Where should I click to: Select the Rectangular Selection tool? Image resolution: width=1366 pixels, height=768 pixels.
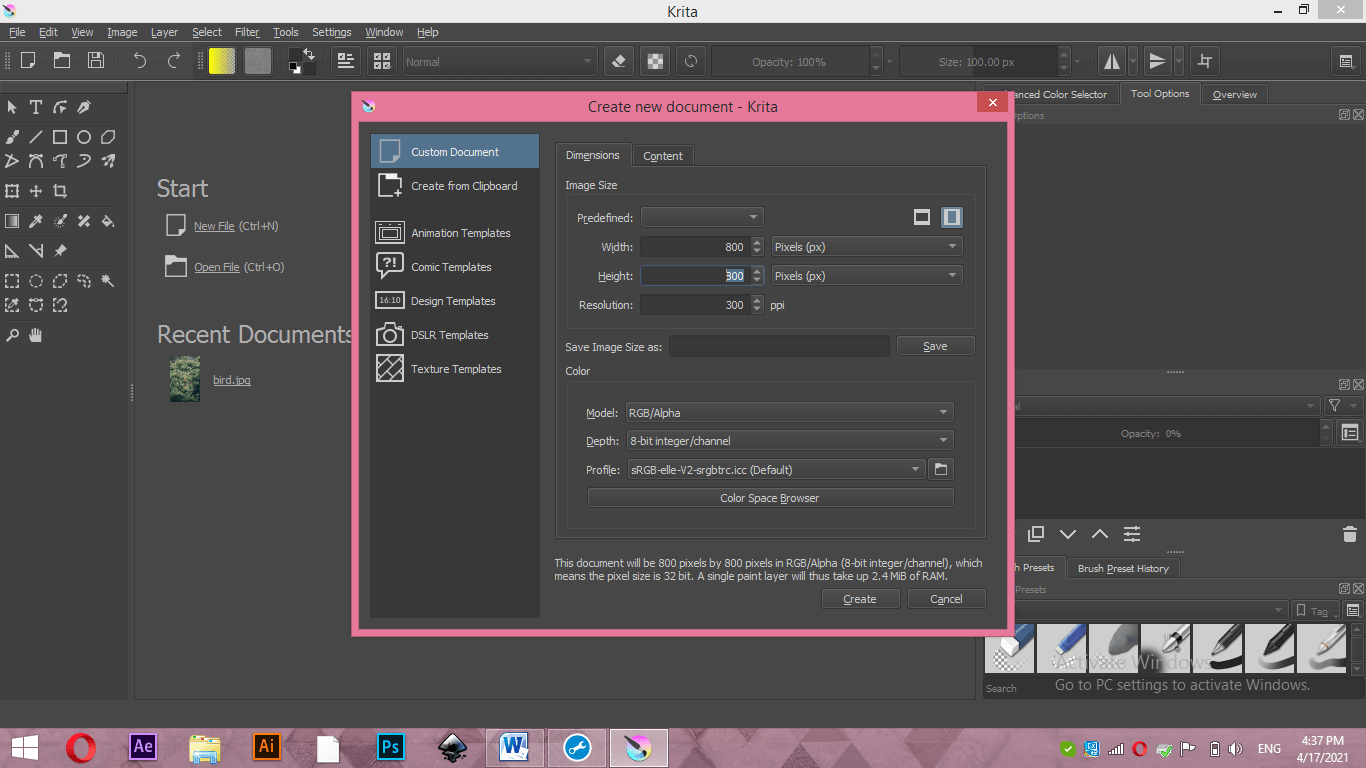pyautogui.click(x=12, y=281)
